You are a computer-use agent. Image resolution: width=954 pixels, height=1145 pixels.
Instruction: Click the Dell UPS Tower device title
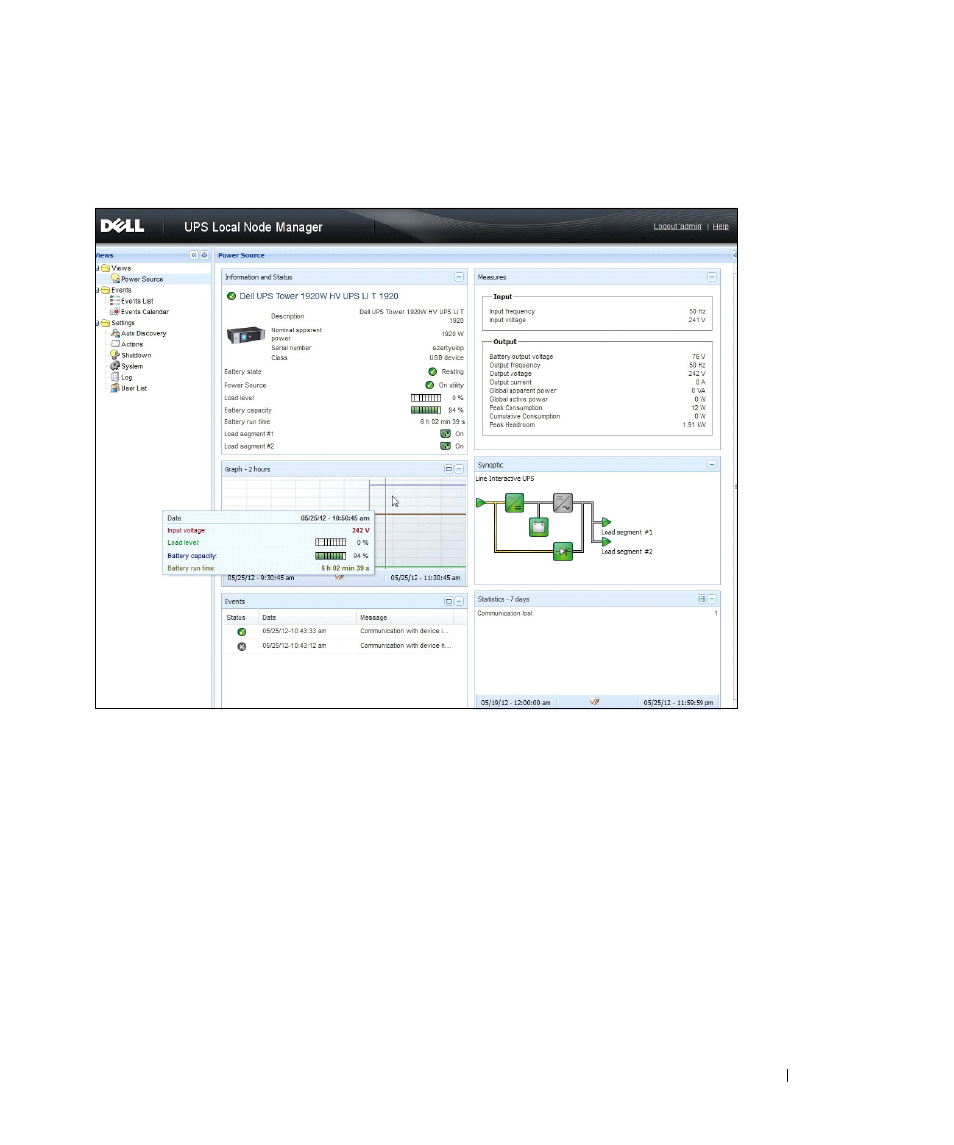[x=319, y=296]
